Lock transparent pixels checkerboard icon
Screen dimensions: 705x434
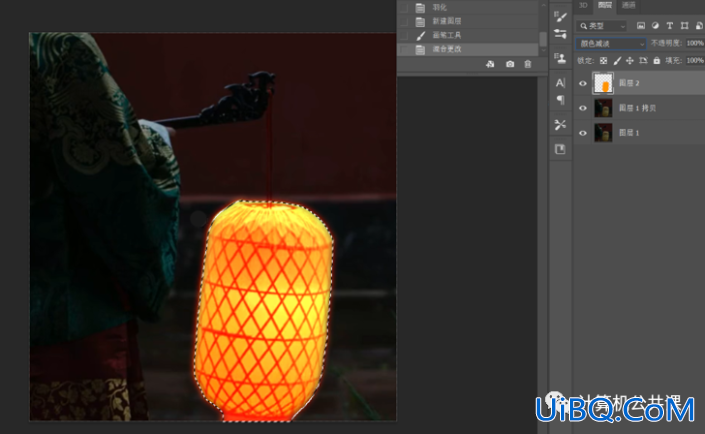pos(603,60)
